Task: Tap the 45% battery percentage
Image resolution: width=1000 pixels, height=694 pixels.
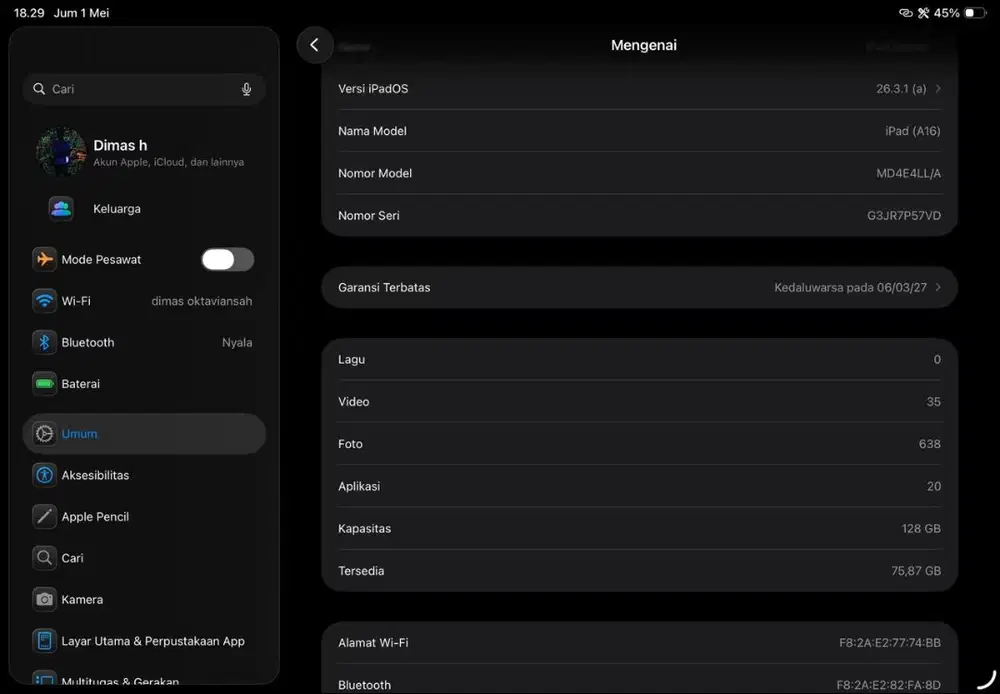Action: [946, 13]
